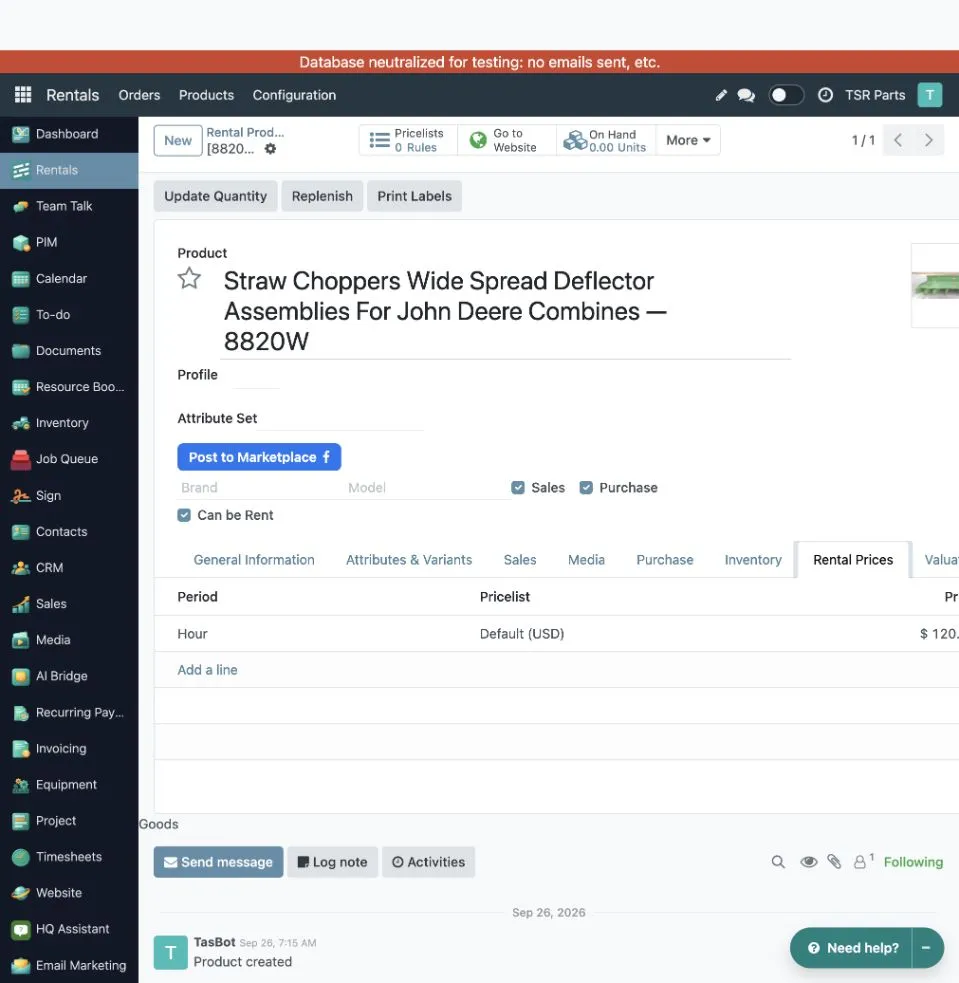Open the PIM app in sidebar
Viewport: 959px width, 983px height.
tap(69, 243)
